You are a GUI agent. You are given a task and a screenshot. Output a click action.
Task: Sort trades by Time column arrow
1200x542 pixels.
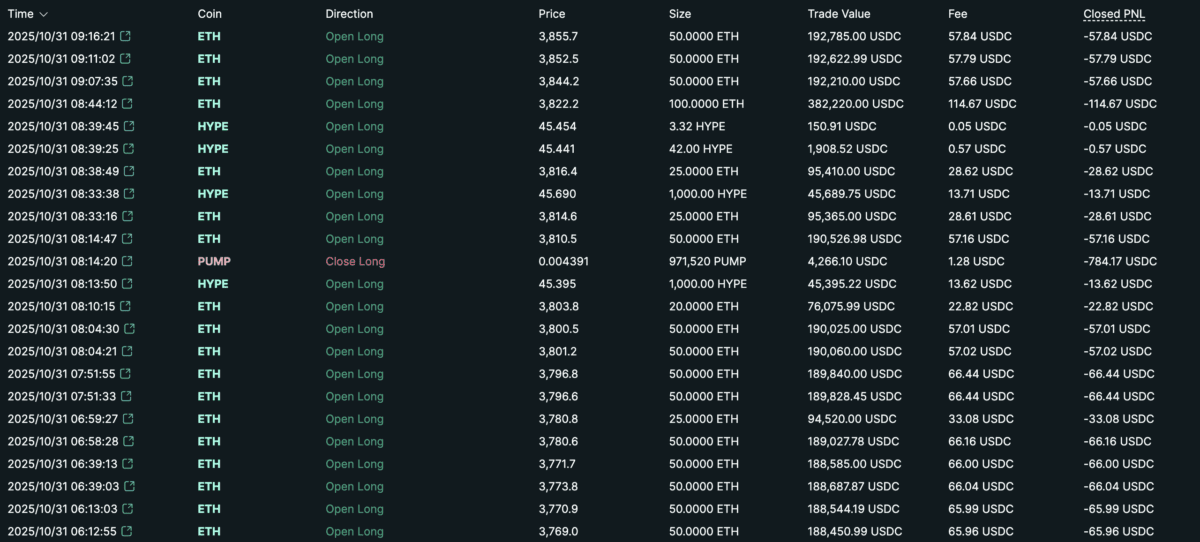(43, 14)
